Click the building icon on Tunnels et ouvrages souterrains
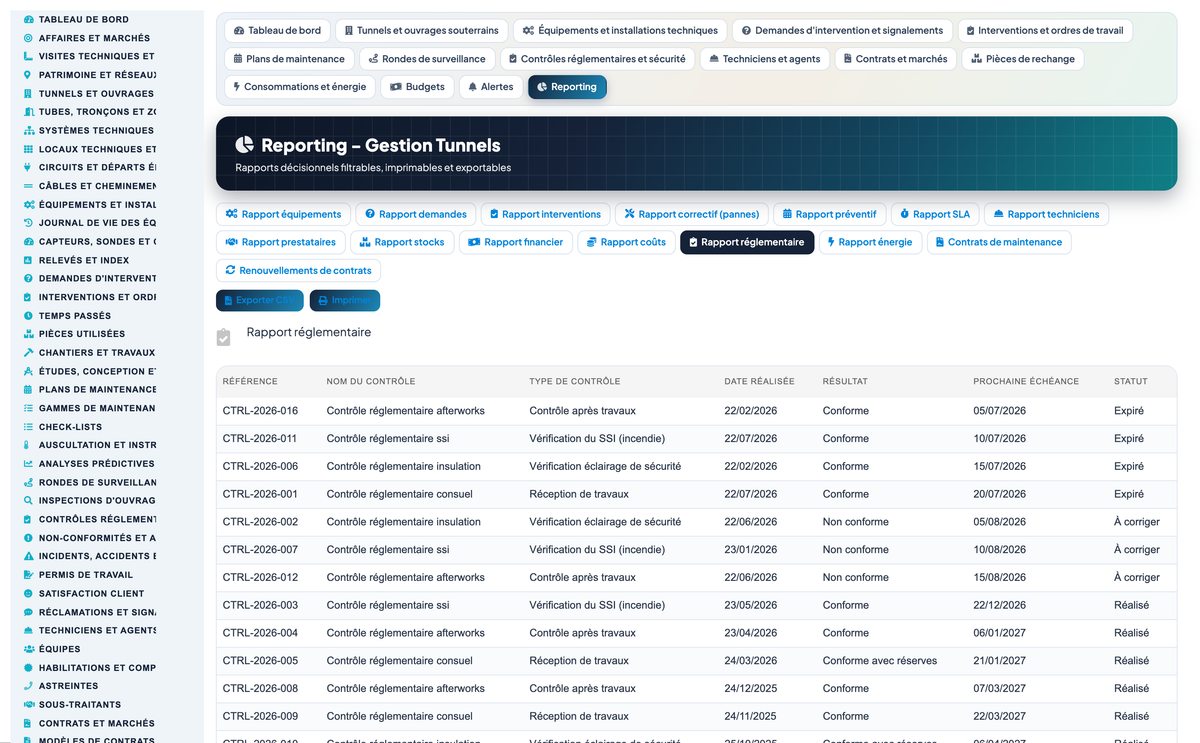 point(348,31)
